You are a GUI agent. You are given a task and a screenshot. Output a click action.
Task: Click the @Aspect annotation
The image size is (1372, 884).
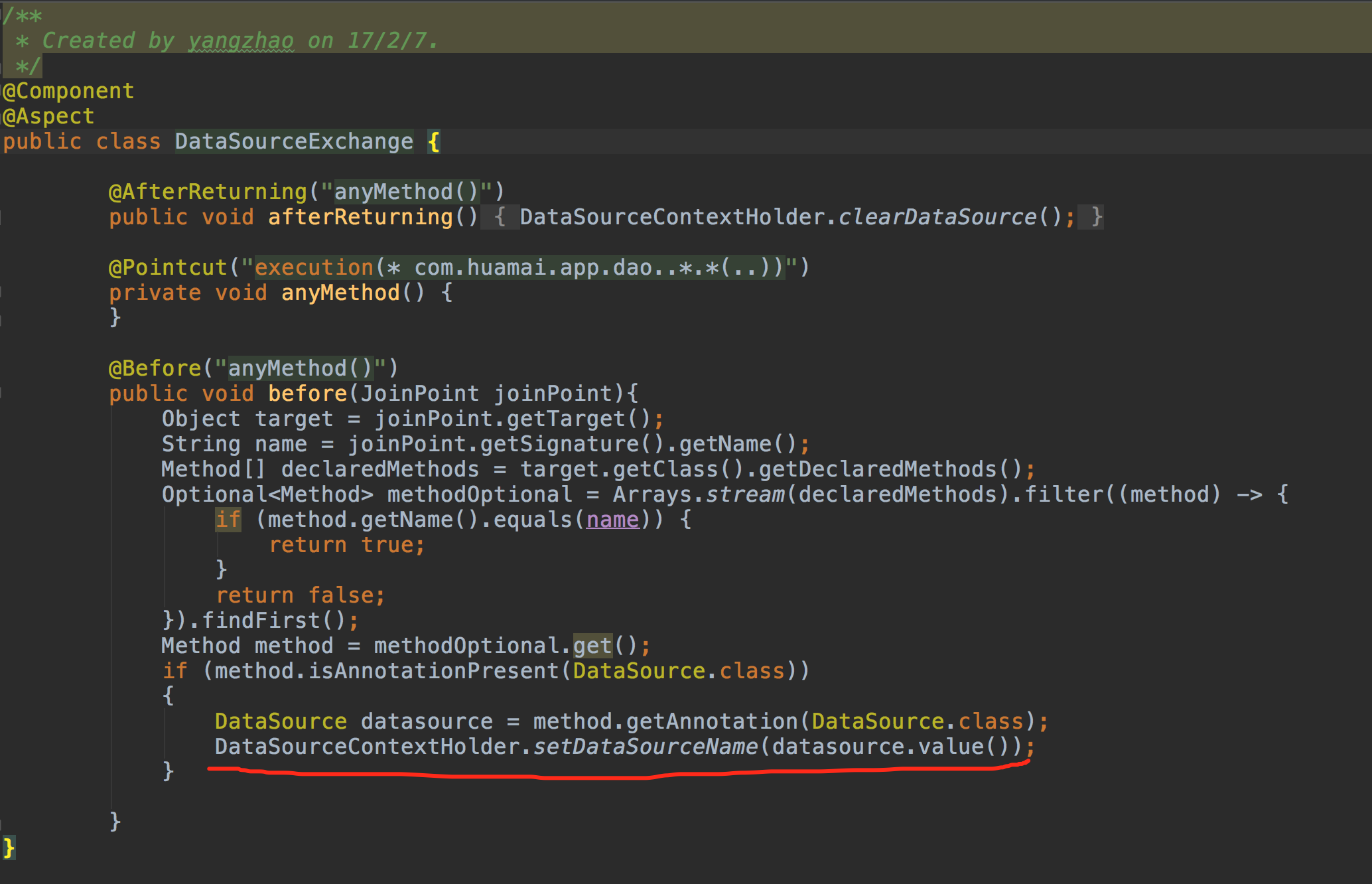[x=48, y=116]
